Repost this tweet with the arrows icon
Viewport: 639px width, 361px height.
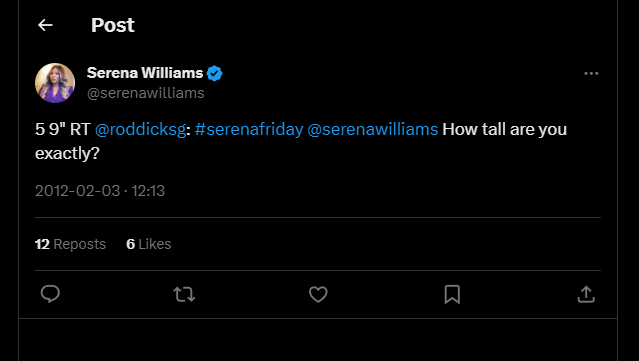pyautogui.click(x=184, y=294)
